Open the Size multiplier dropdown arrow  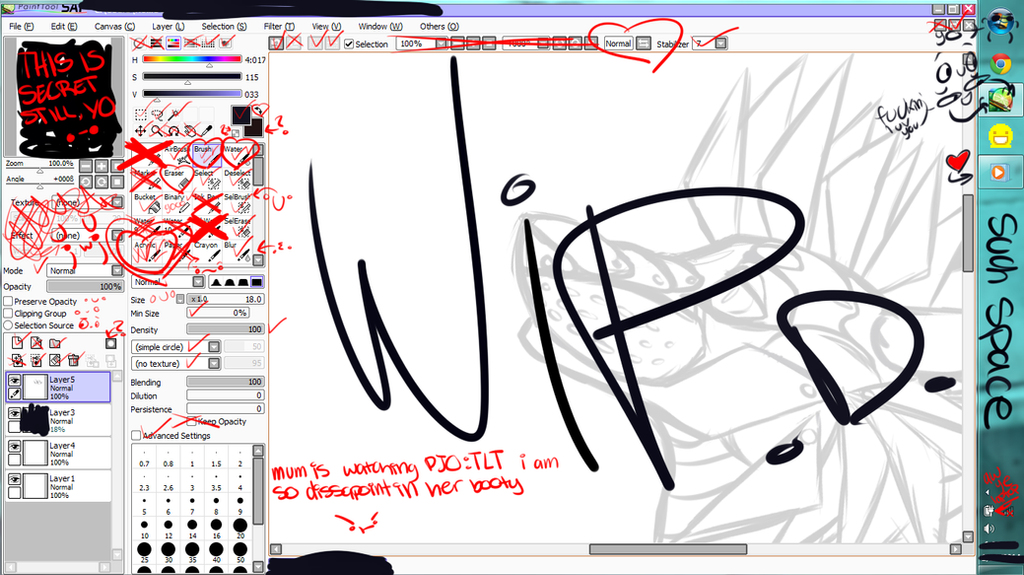180,299
